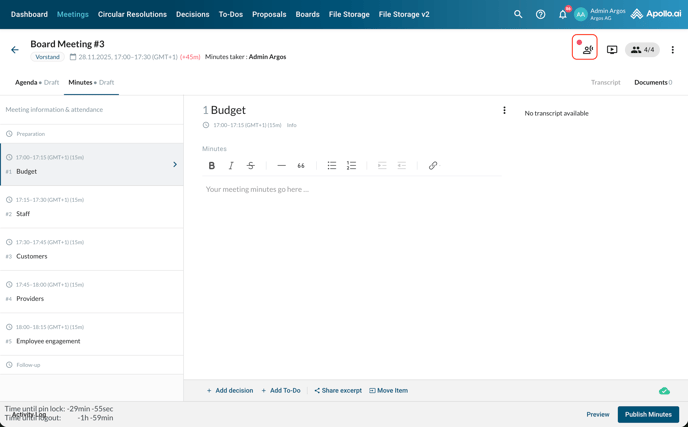Toggle italic formatting

pyautogui.click(x=231, y=166)
